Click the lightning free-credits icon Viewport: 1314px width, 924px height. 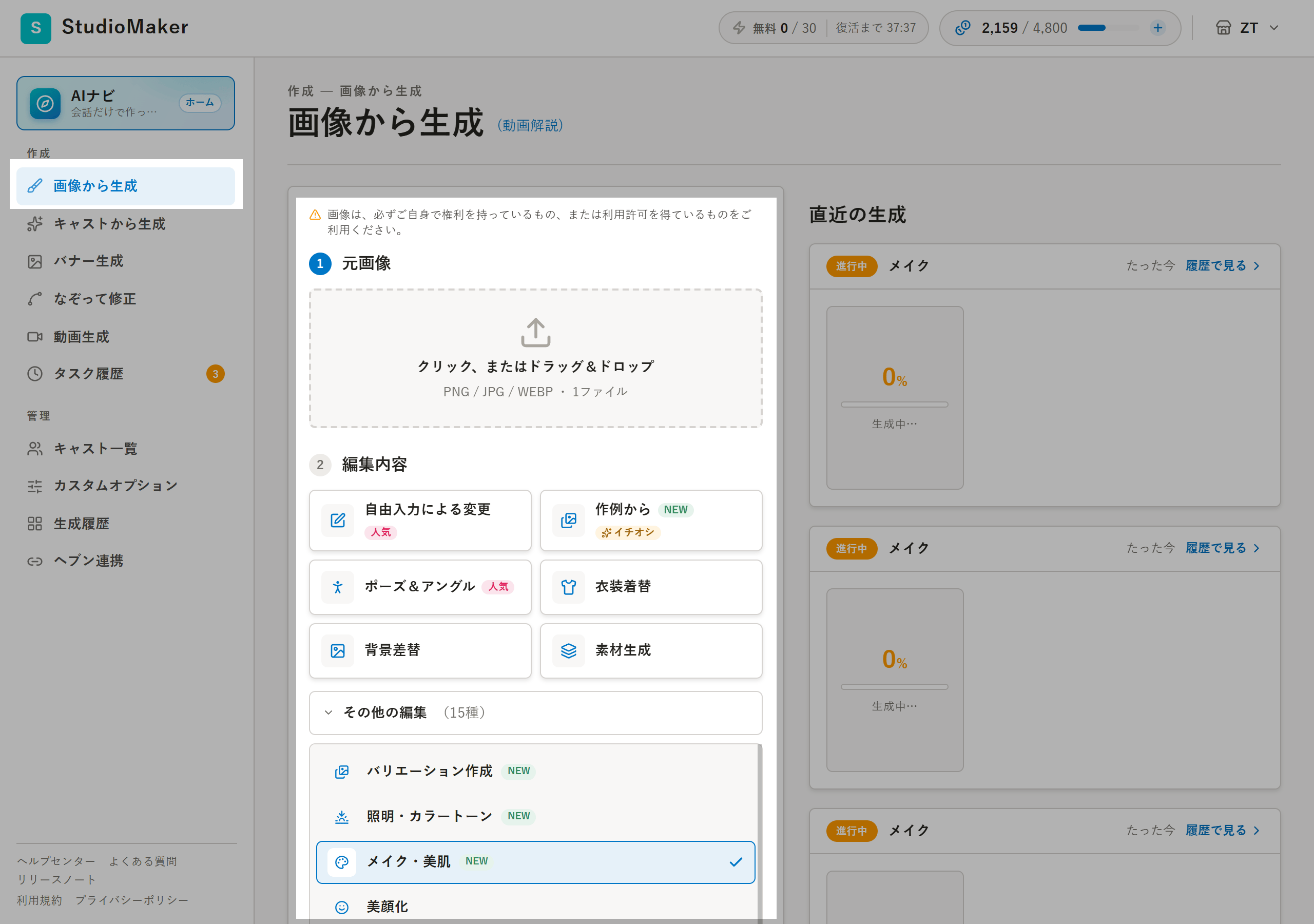[x=740, y=28]
